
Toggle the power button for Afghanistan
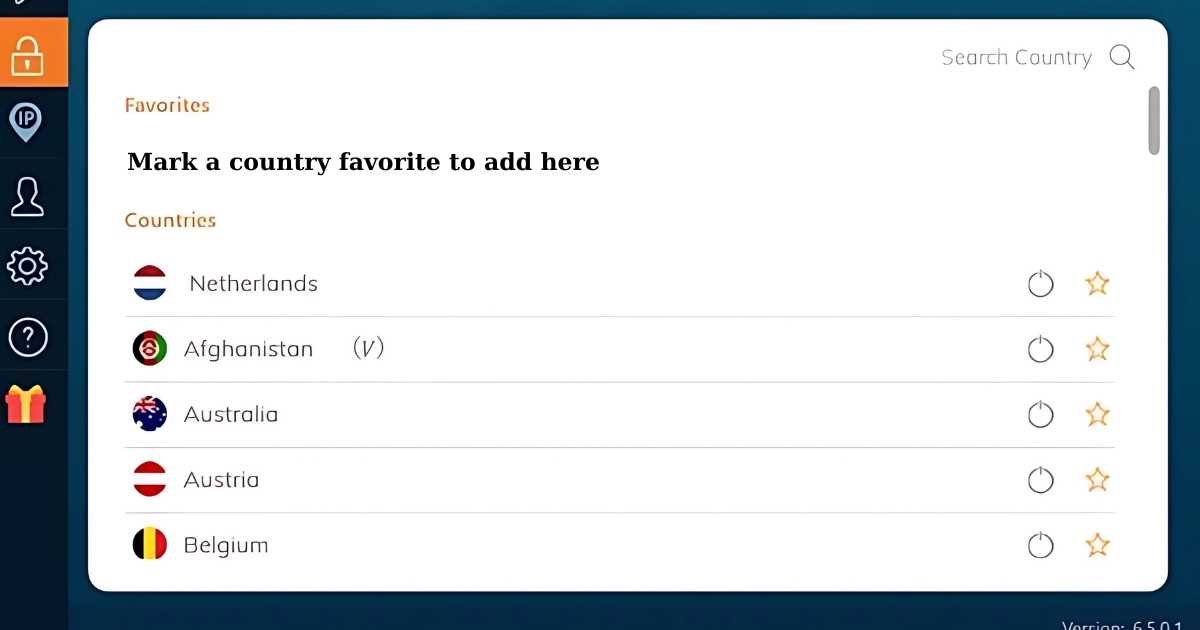(x=1041, y=349)
